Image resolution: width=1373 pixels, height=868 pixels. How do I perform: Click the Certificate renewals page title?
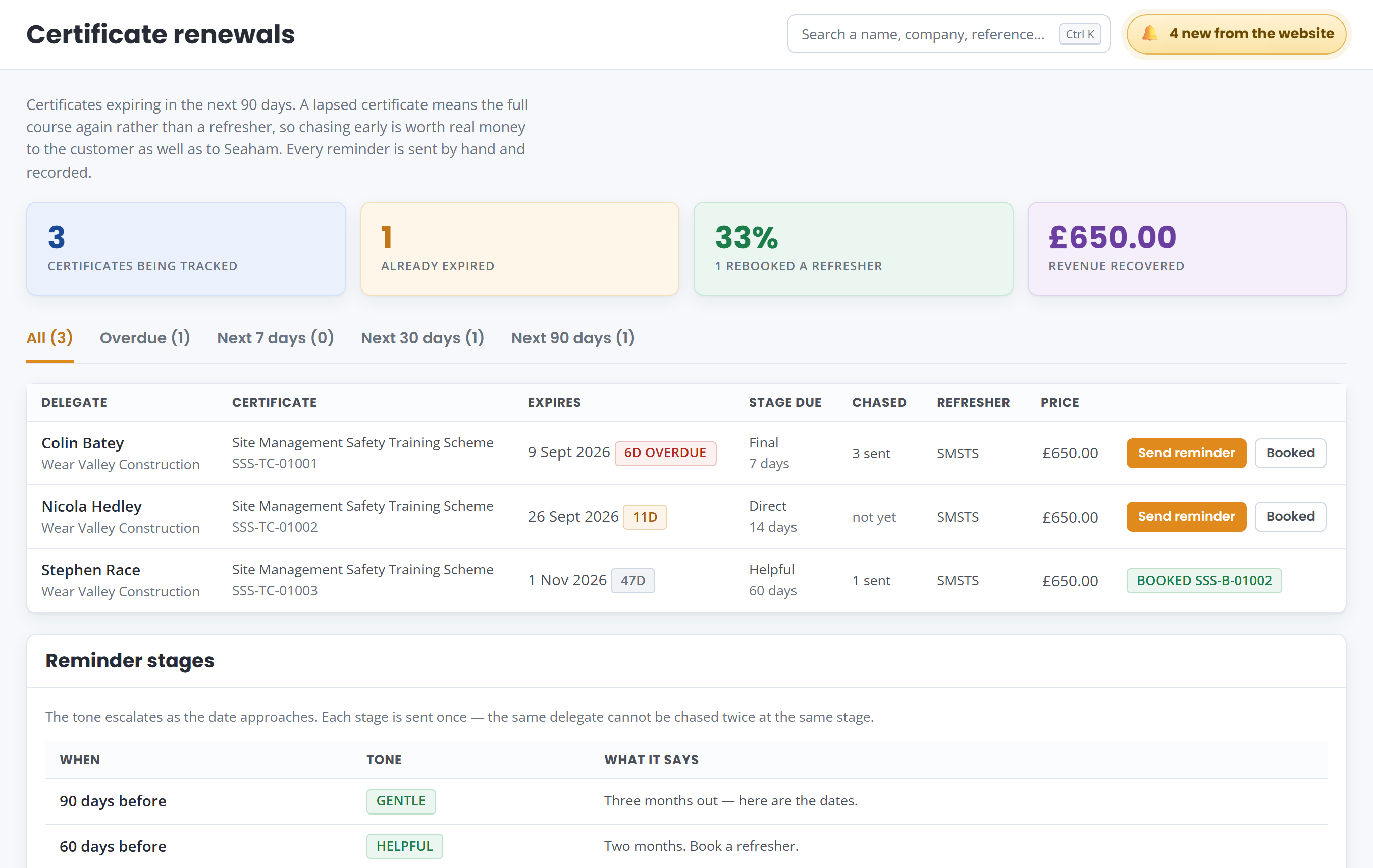[x=161, y=34]
